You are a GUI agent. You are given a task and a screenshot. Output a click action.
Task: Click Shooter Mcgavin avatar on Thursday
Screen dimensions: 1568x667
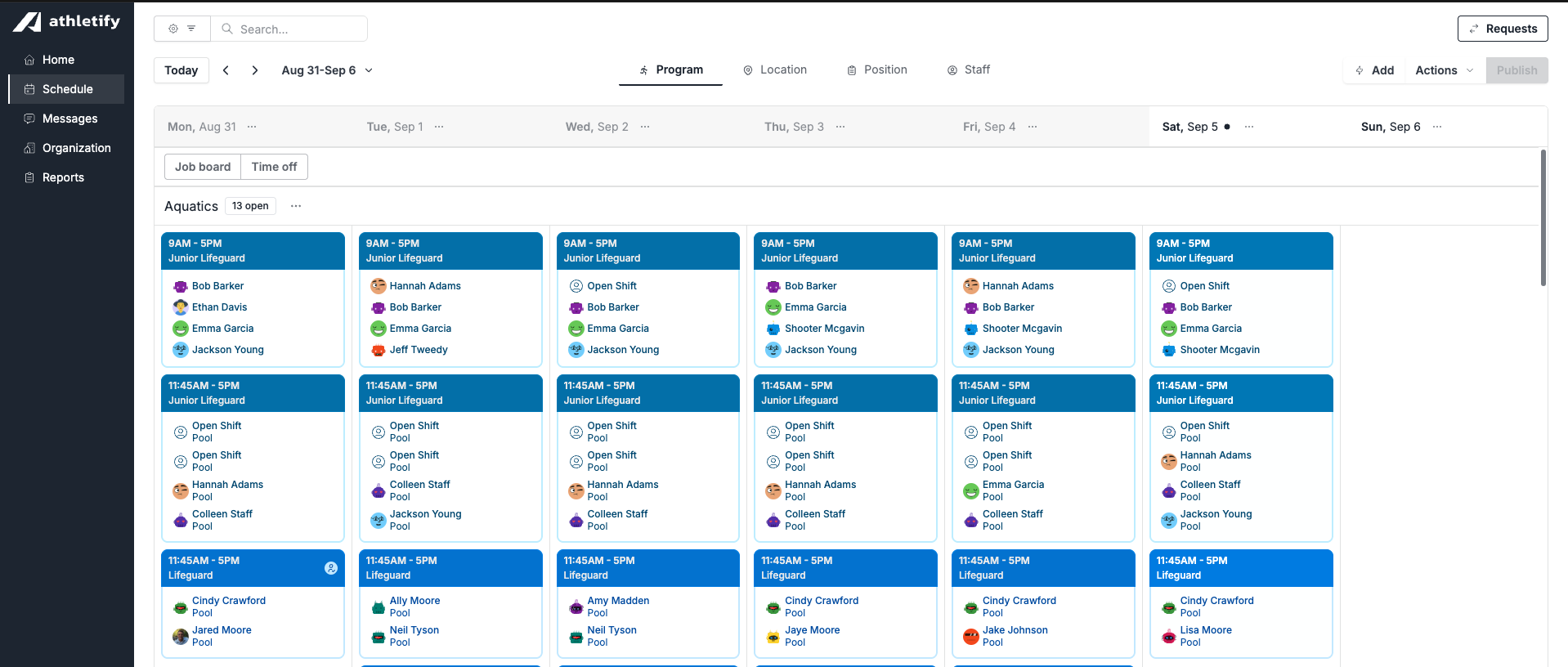(773, 329)
